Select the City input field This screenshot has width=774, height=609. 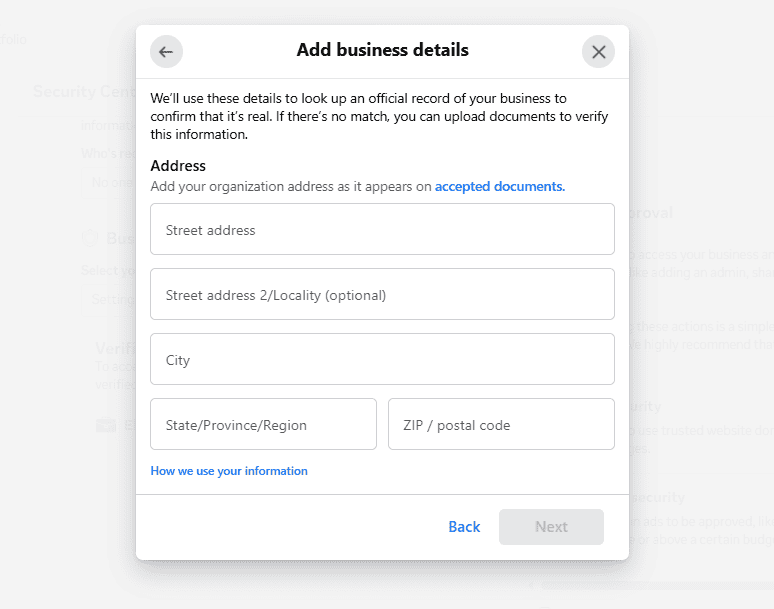pyautogui.click(x=382, y=360)
